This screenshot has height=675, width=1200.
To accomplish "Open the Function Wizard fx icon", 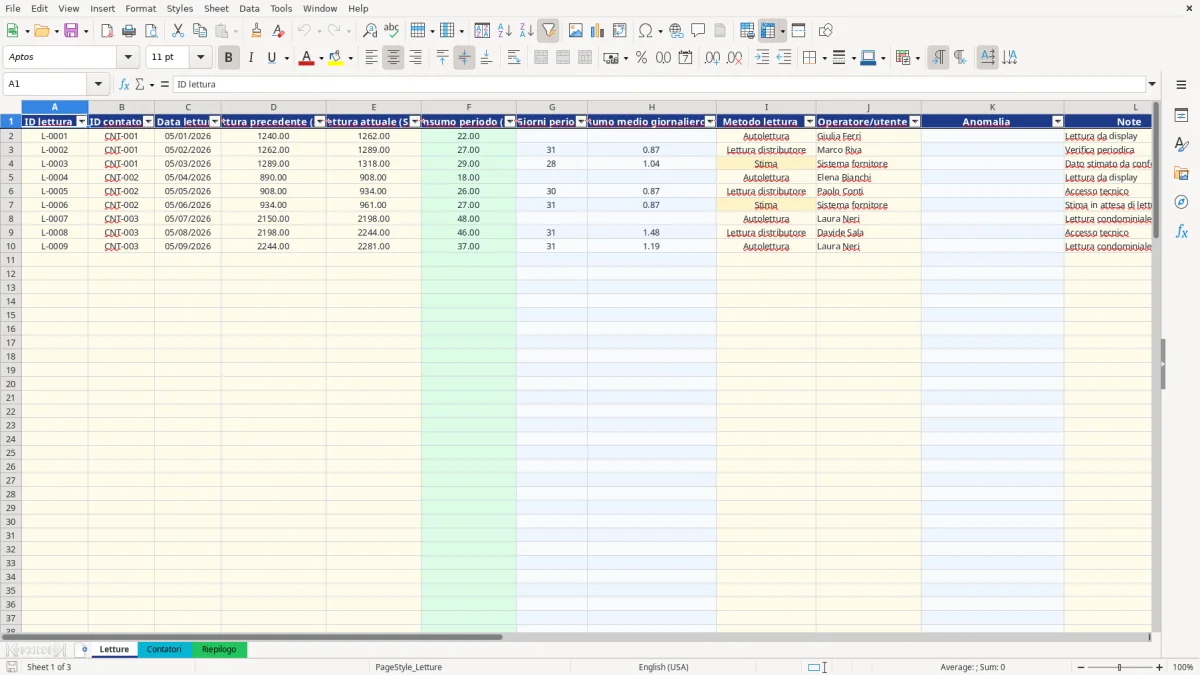I will [125, 85].
